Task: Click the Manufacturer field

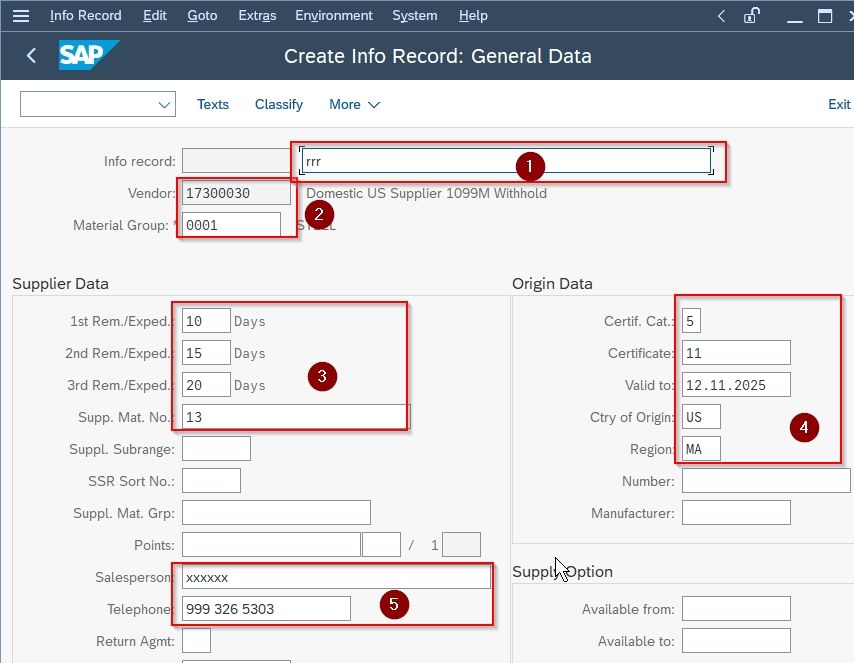Action: [x=736, y=513]
